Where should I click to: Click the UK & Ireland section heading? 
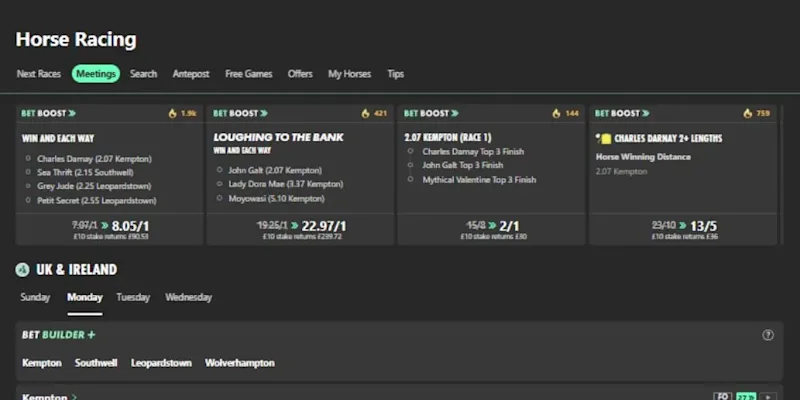[77, 269]
